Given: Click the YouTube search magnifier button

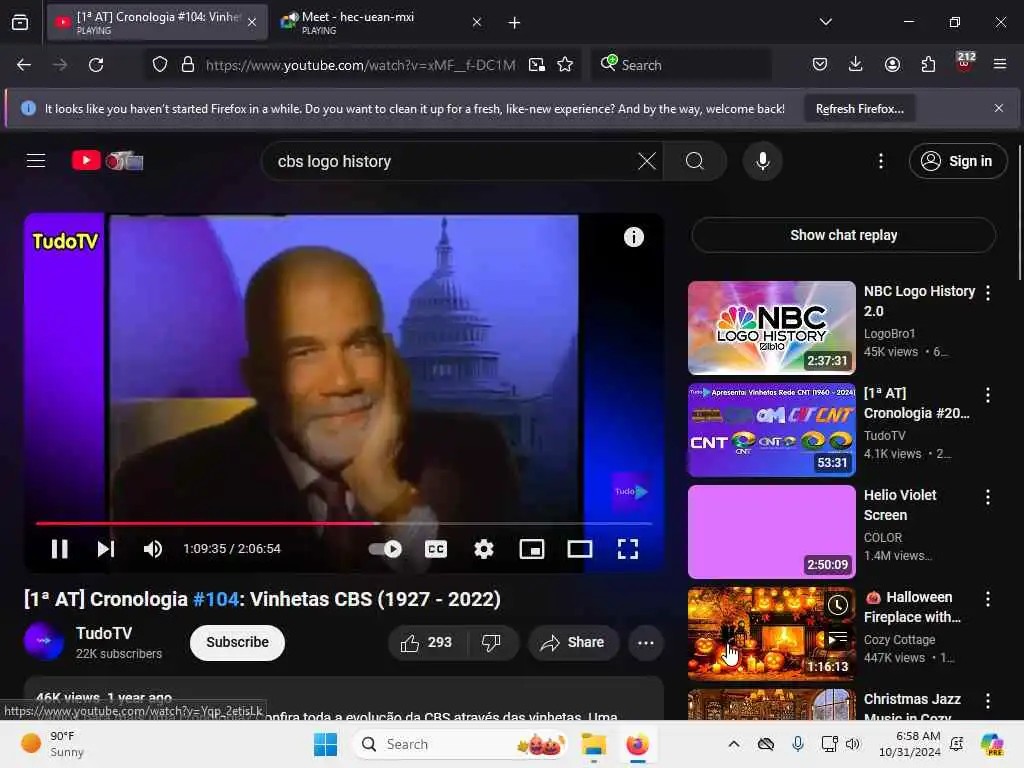Looking at the screenshot, I should click(695, 161).
